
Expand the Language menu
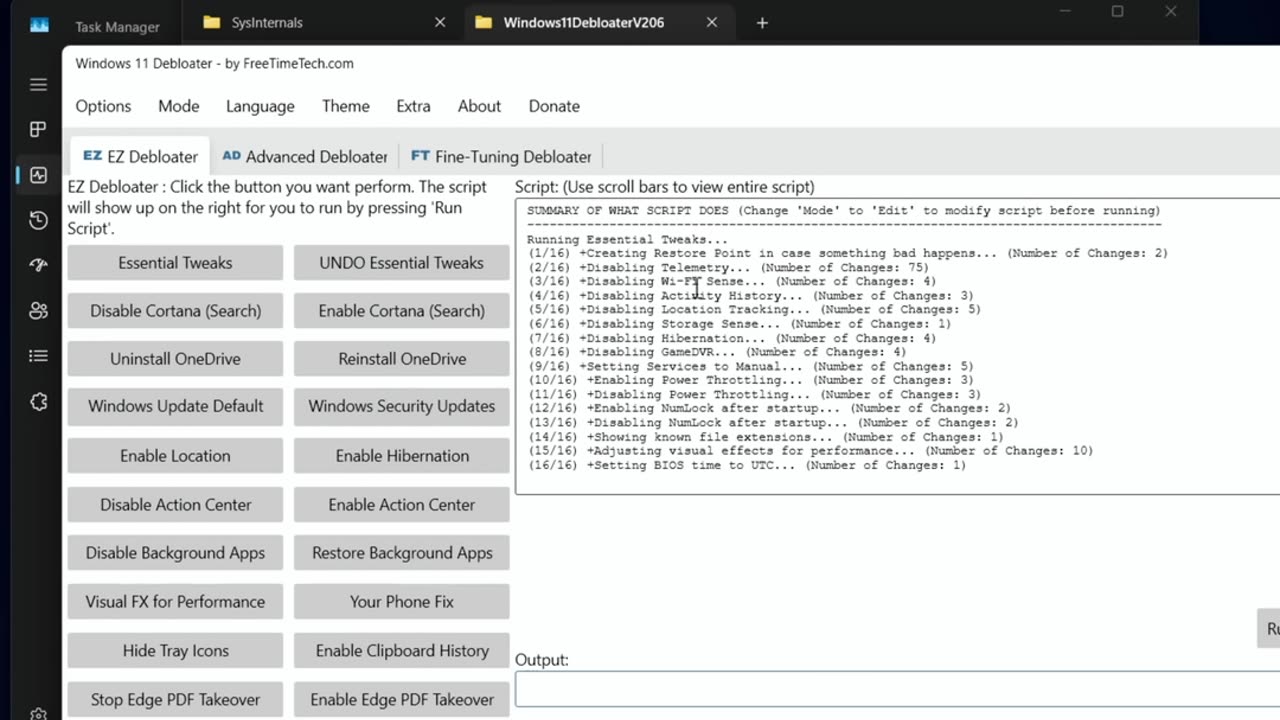260,106
